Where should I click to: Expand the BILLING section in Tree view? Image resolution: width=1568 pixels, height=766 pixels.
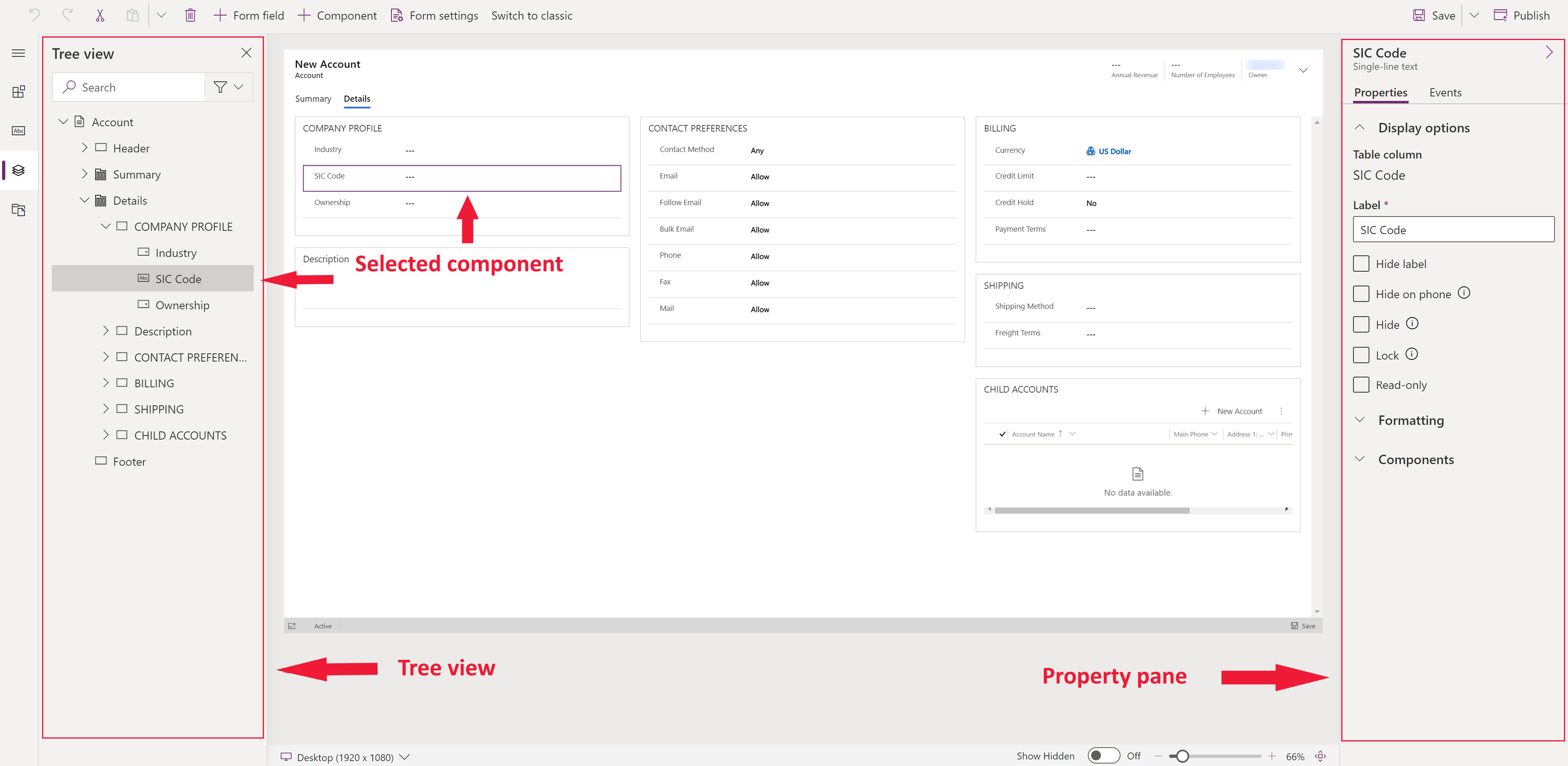[107, 383]
